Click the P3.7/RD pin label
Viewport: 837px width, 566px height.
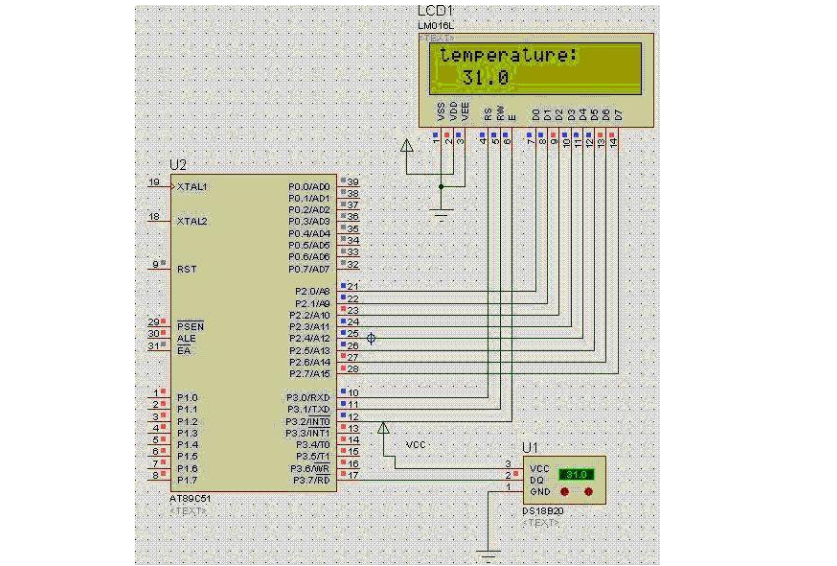[x=312, y=481]
